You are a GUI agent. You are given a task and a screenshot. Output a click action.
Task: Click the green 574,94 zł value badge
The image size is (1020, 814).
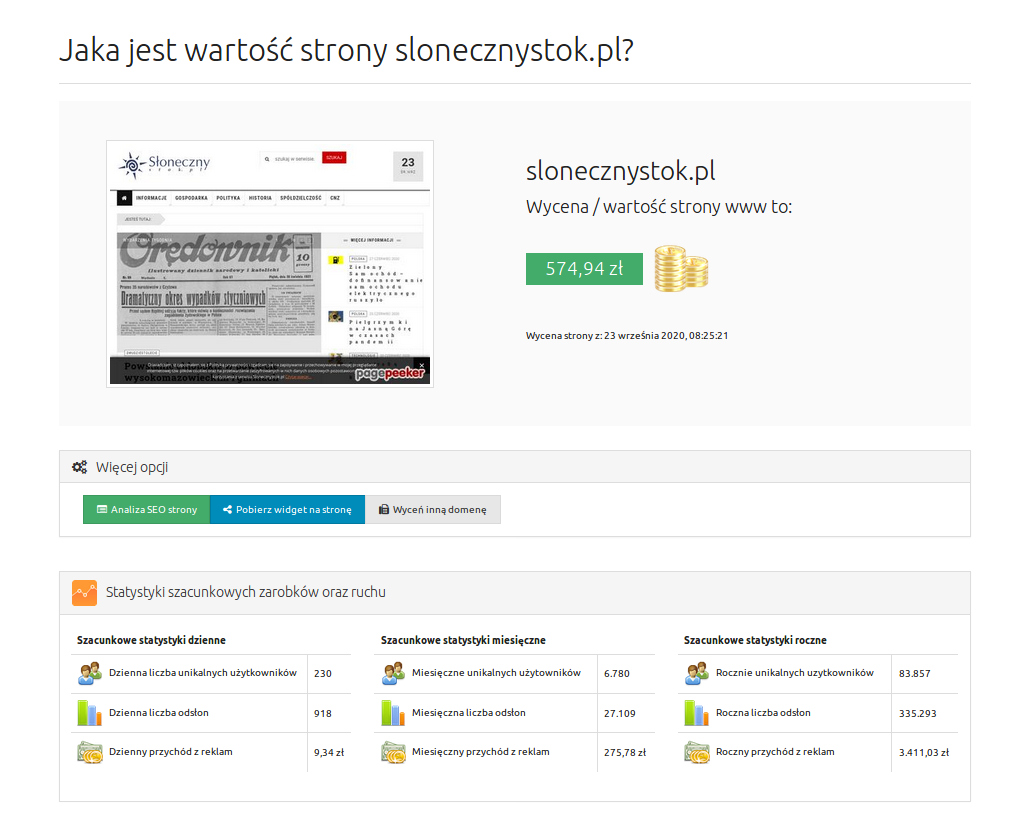click(x=584, y=269)
